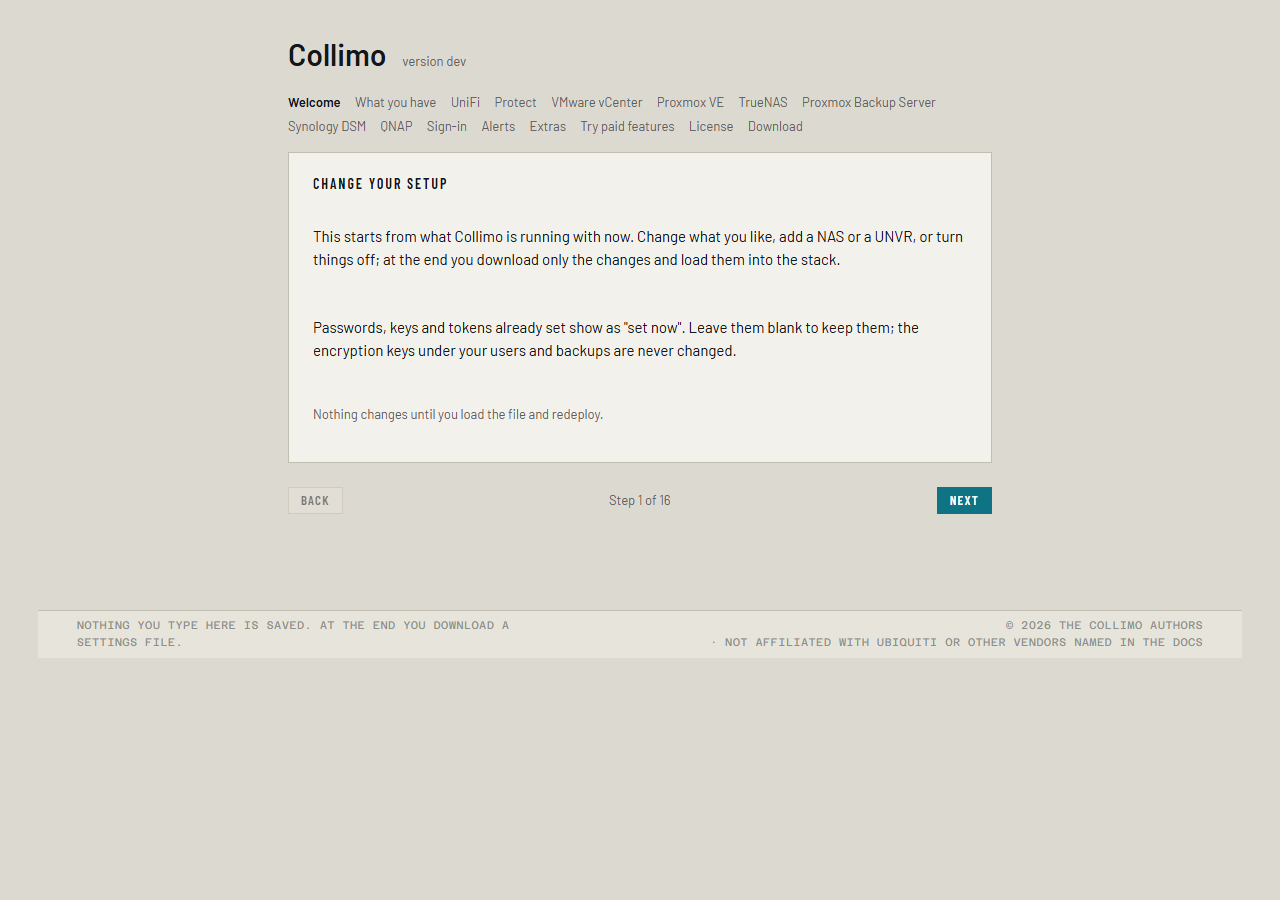This screenshot has width=1280, height=900.
Task: Jump to the Download step
Action: 775,126
